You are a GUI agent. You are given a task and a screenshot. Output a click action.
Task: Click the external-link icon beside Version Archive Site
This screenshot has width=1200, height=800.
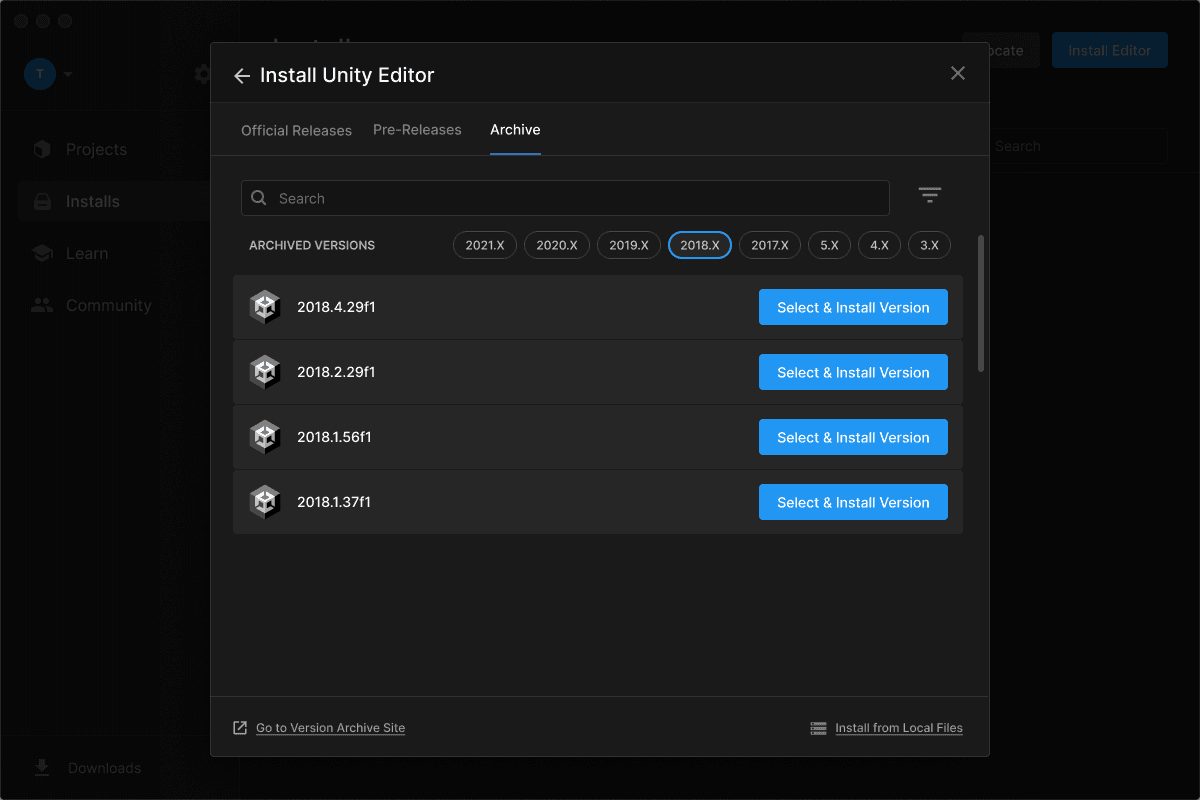pyautogui.click(x=240, y=727)
